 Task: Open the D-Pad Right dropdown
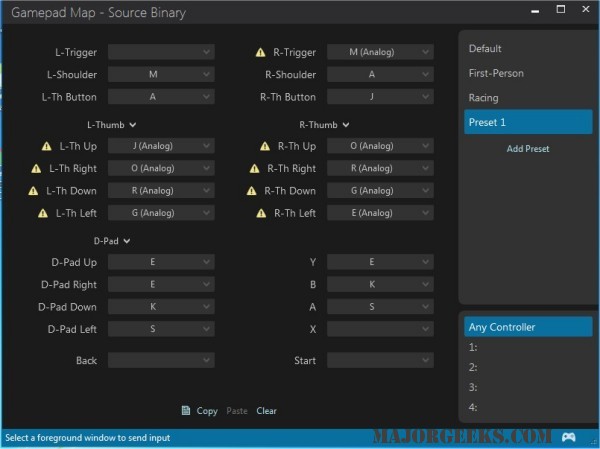pos(161,284)
